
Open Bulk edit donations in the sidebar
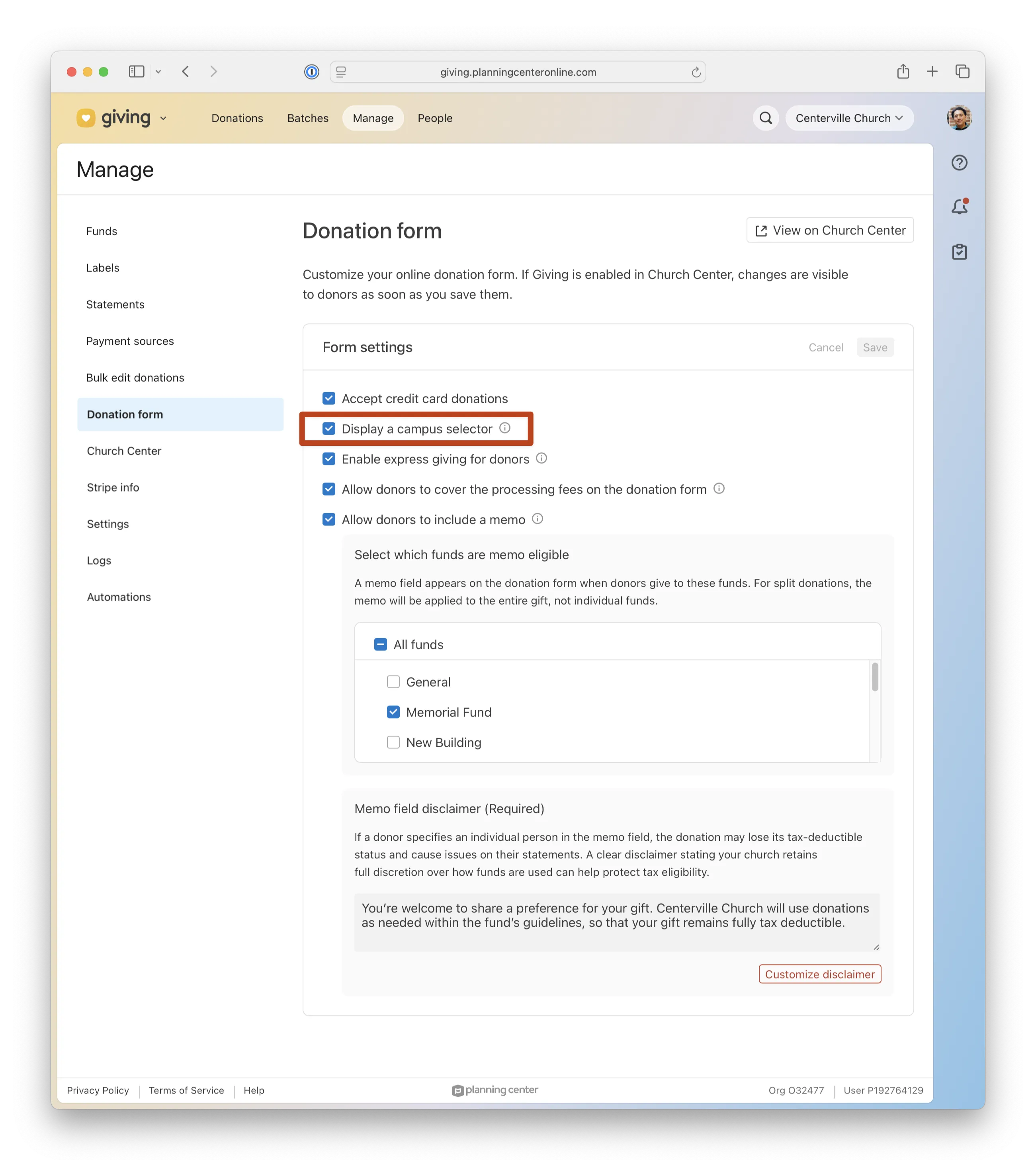pos(135,377)
